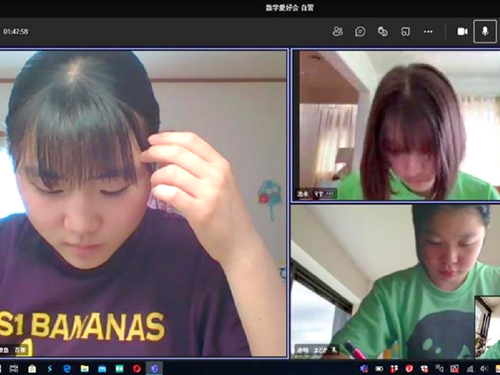The width and height of the screenshot is (500, 375).
Task: Toggle the camera on or off
Action: [x=462, y=31]
